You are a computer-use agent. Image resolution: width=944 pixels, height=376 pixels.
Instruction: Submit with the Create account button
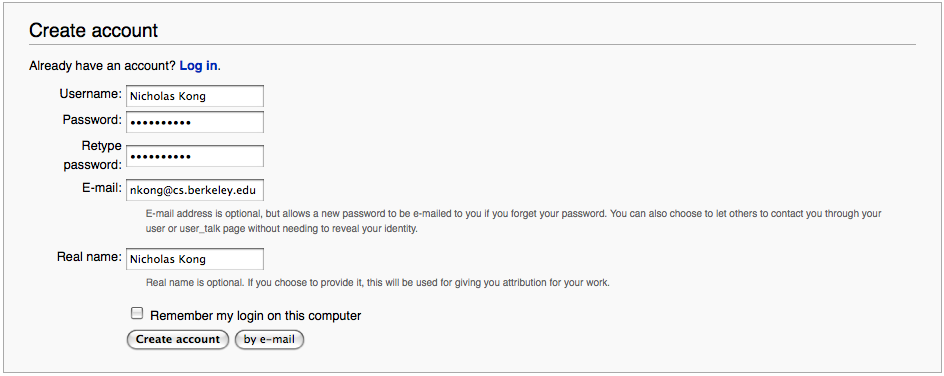point(178,339)
